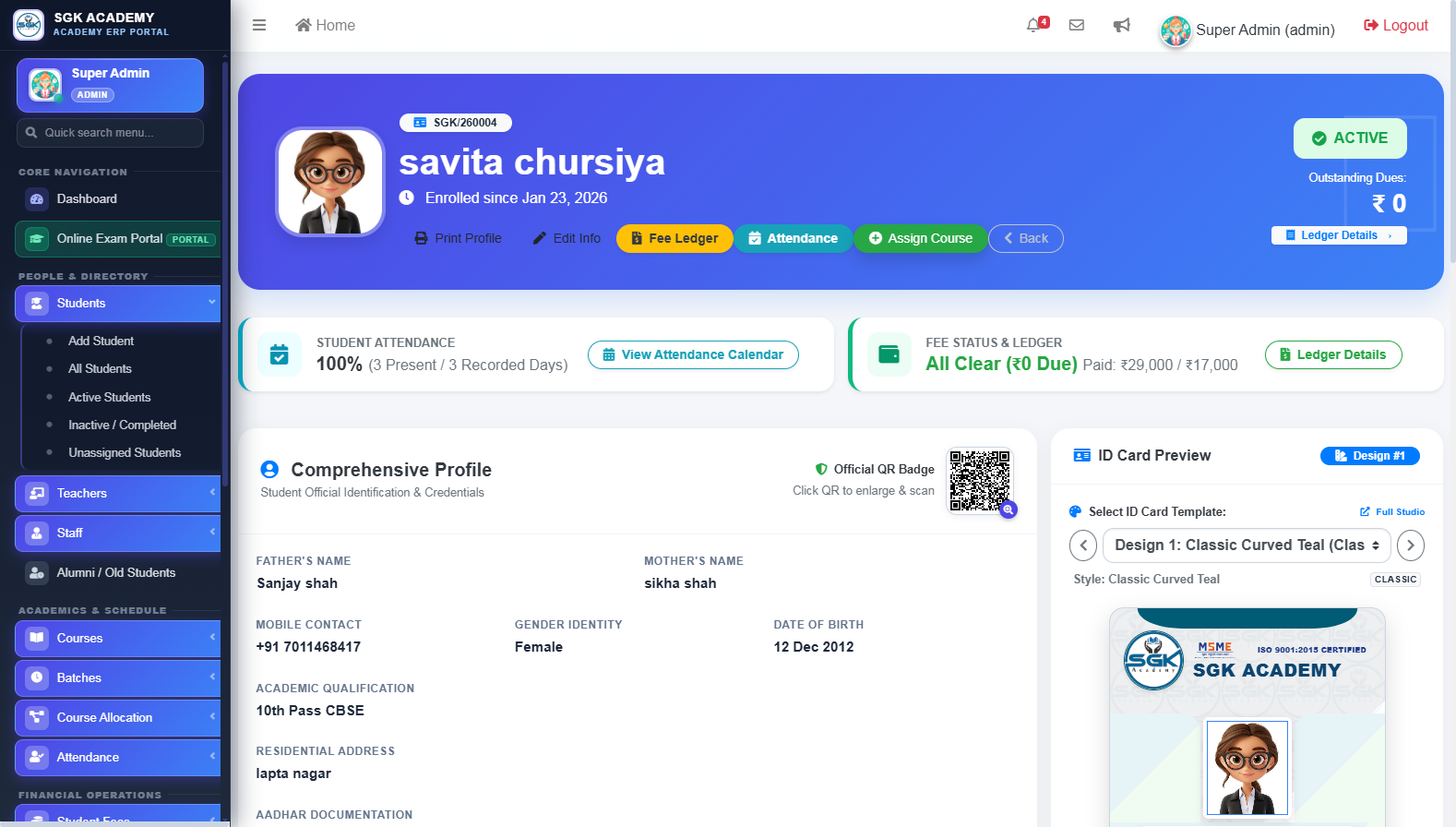Open the Fee Ledger button
This screenshot has height=827, width=1456.
[674, 238]
